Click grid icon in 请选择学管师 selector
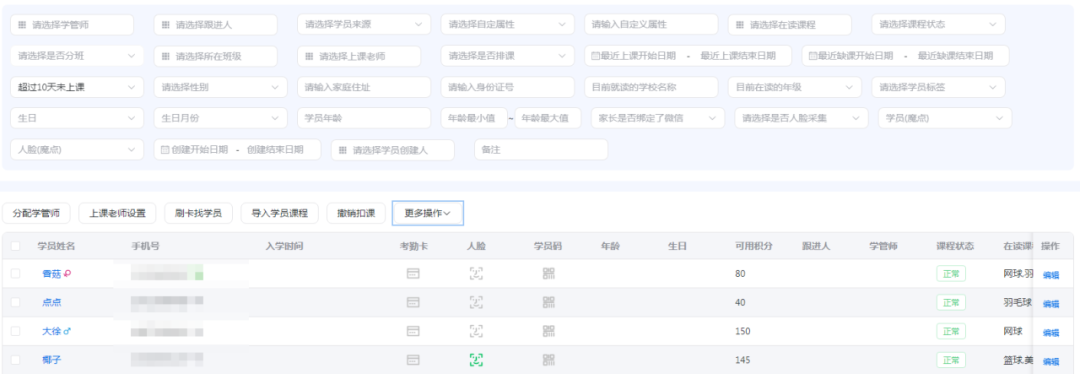This screenshot has height=374, width=1080. (22, 25)
